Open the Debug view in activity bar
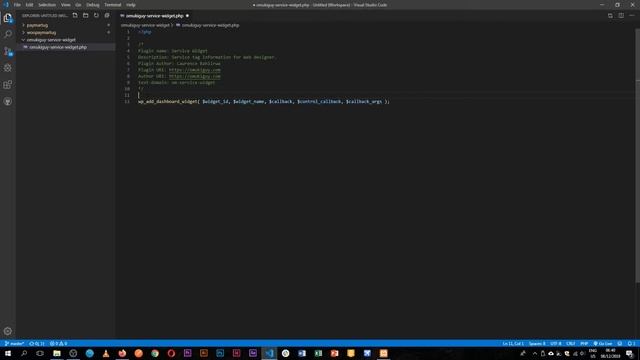The height and width of the screenshot is (360, 640). (x=8, y=68)
